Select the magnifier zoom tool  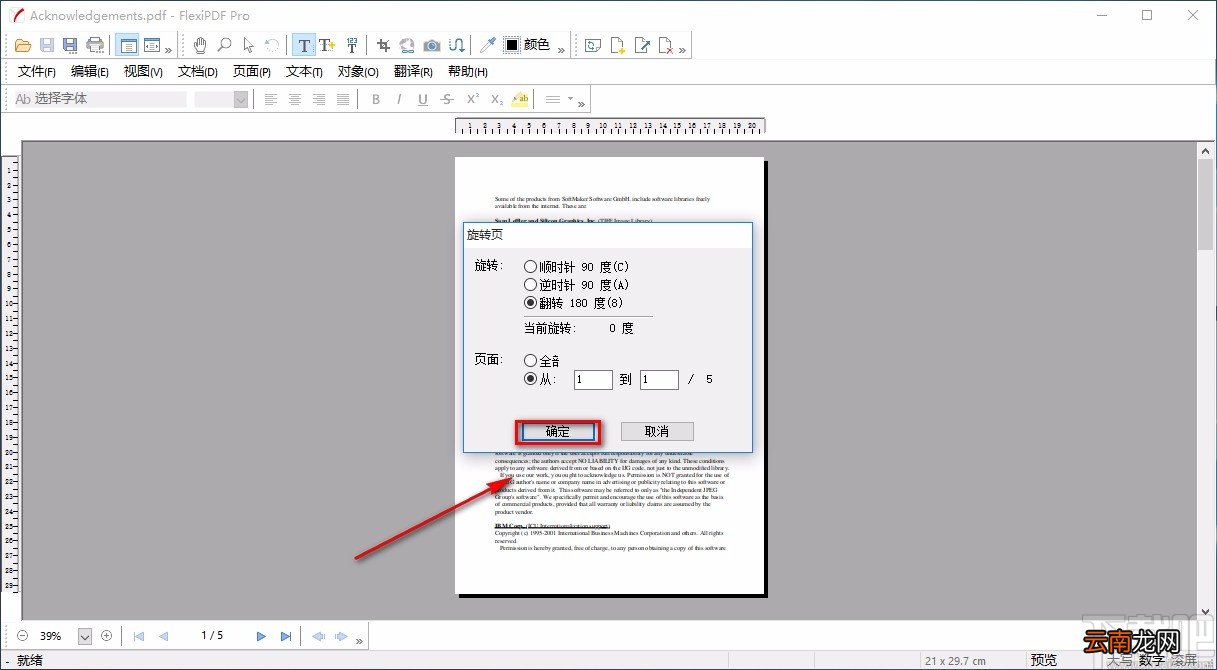click(x=225, y=45)
